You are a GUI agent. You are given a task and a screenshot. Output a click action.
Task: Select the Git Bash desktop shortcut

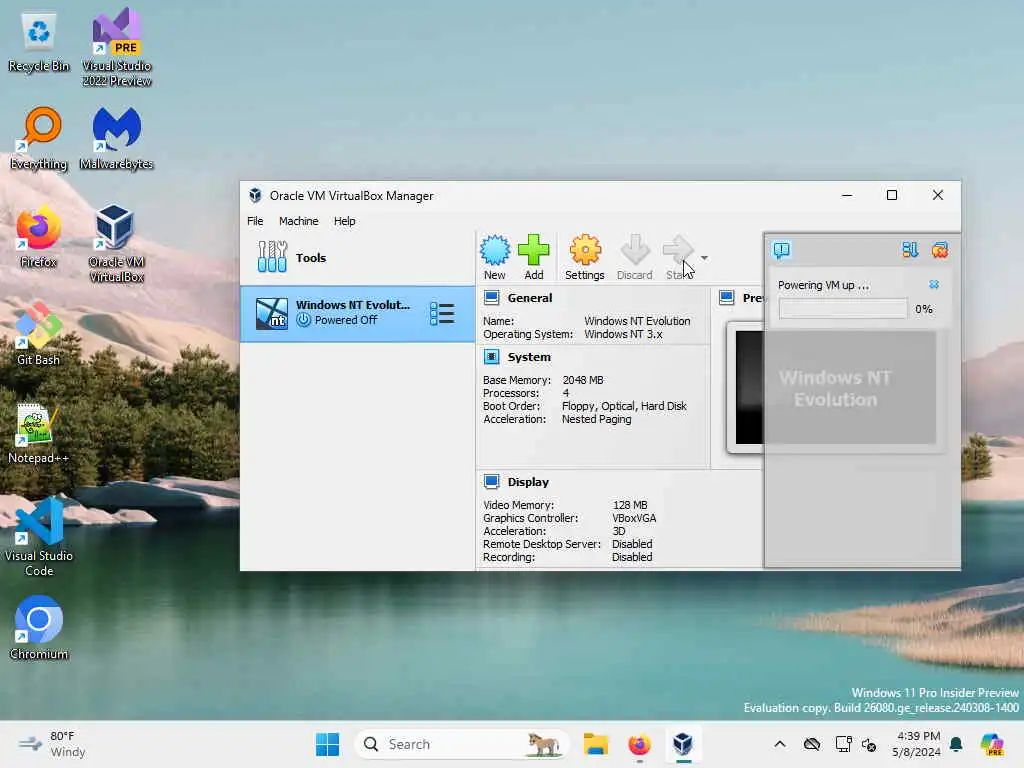click(39, 334)
